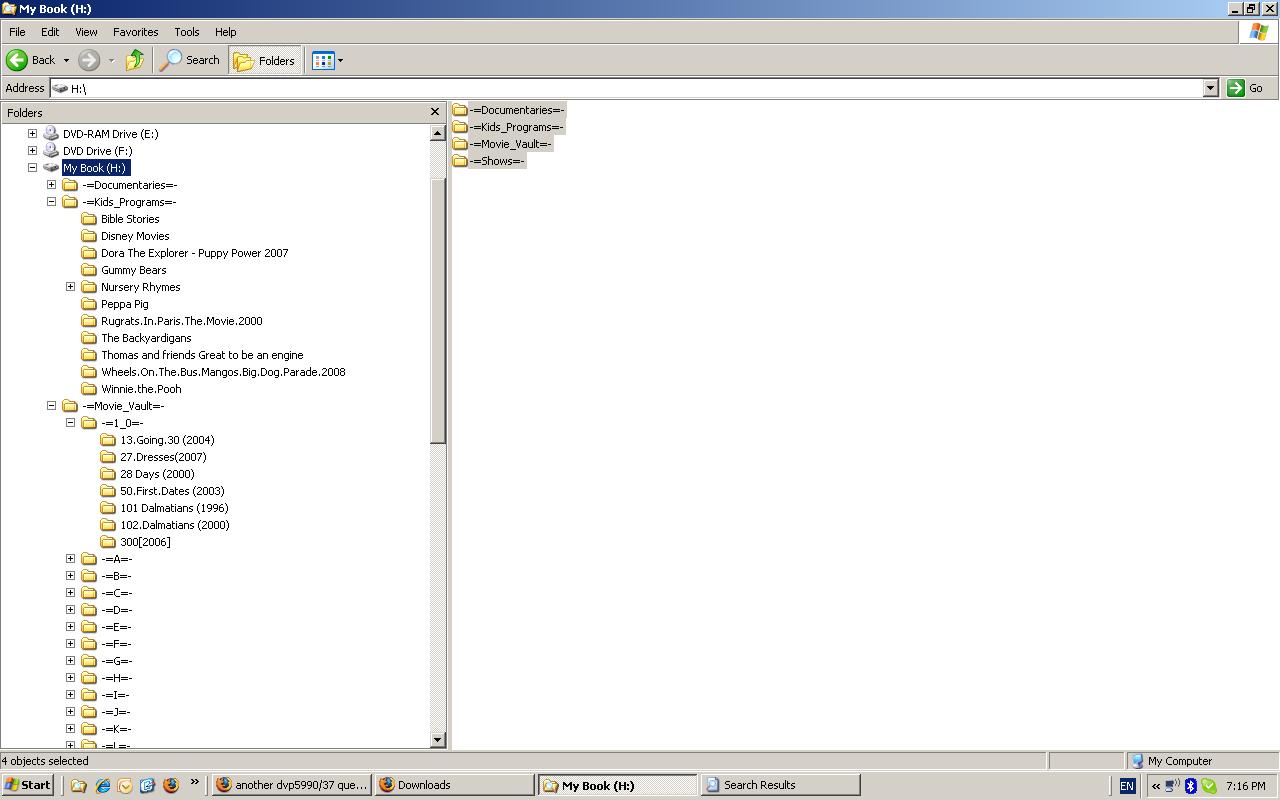
Task: Select Thomas and friends folder
Action: (202, 355)
